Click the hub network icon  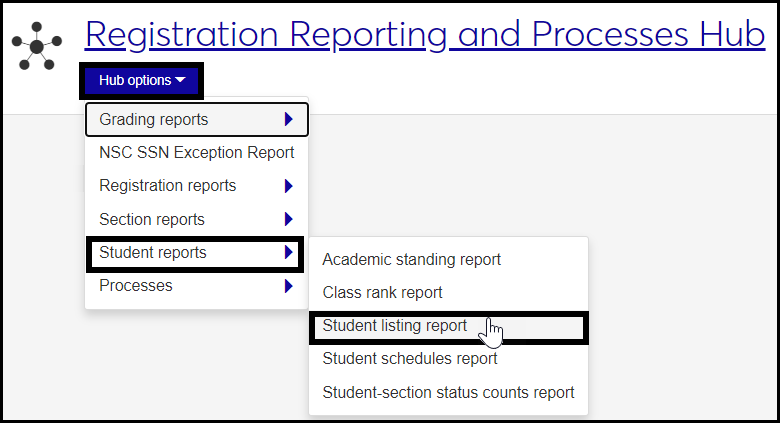click(x=37, y=45)
